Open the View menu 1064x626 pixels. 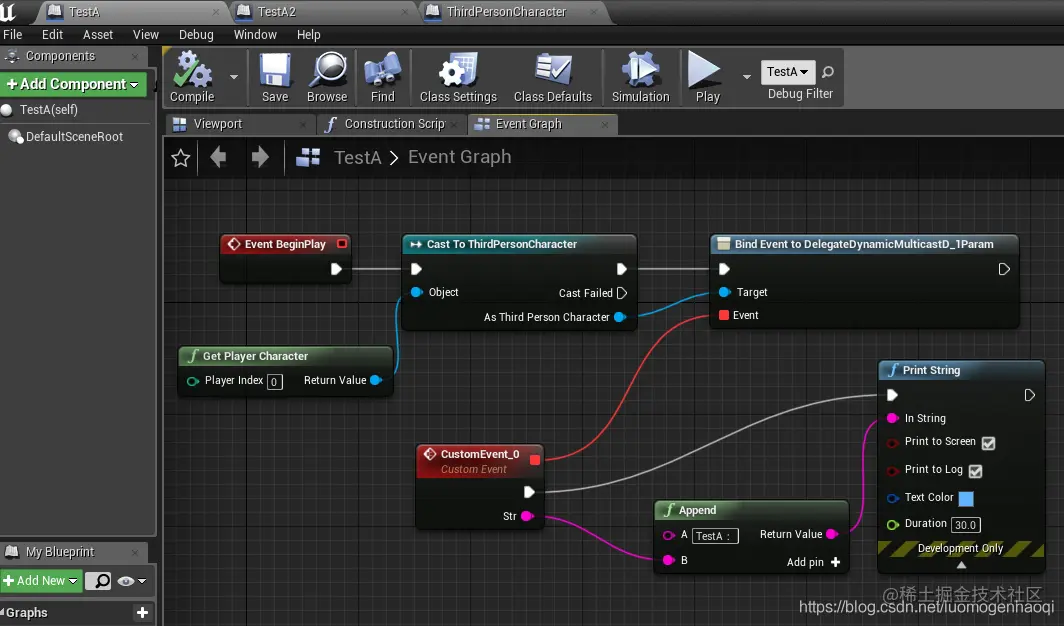pos(145,35)
